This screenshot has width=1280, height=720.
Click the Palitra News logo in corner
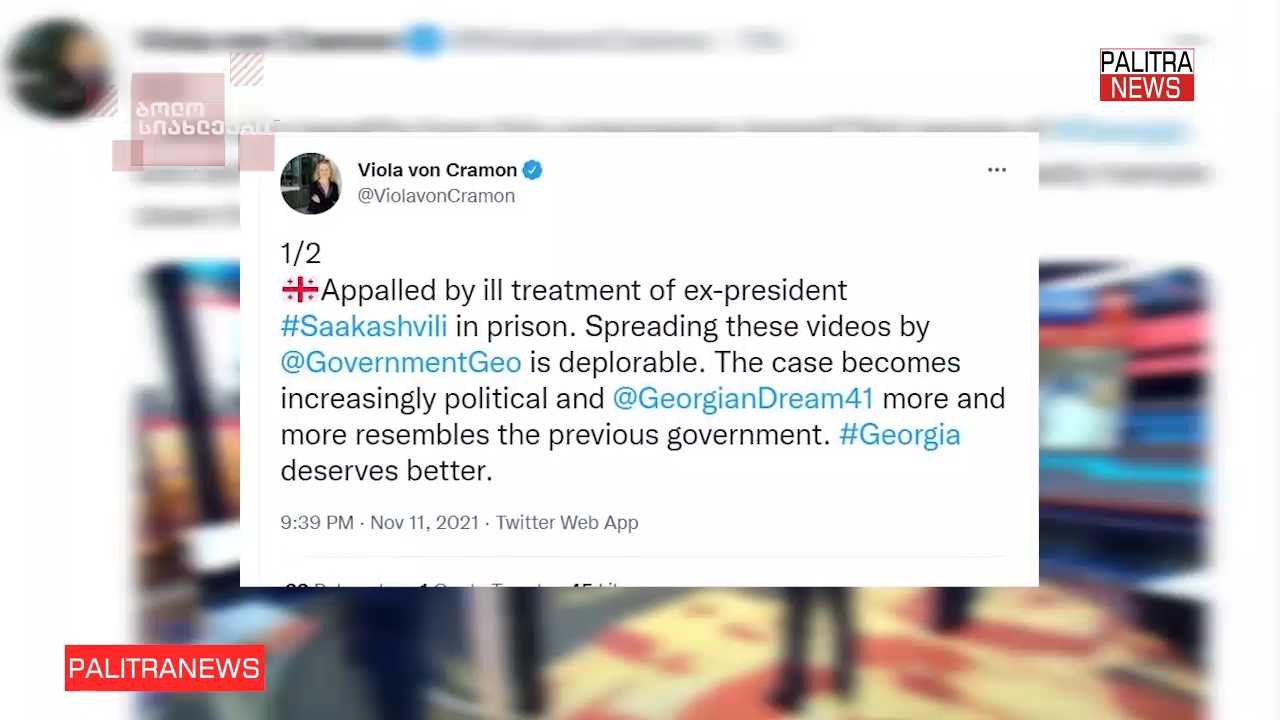coord(1147,75)
